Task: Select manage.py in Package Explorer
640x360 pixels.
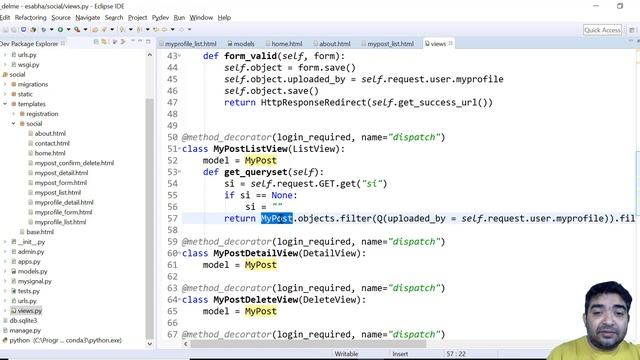Action: click(25, 331)
